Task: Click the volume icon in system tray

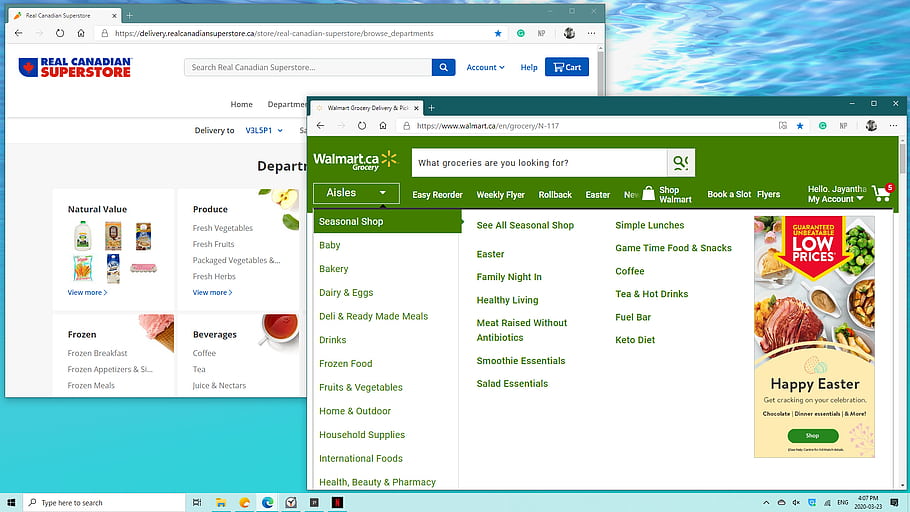Action: pos(796,503)
